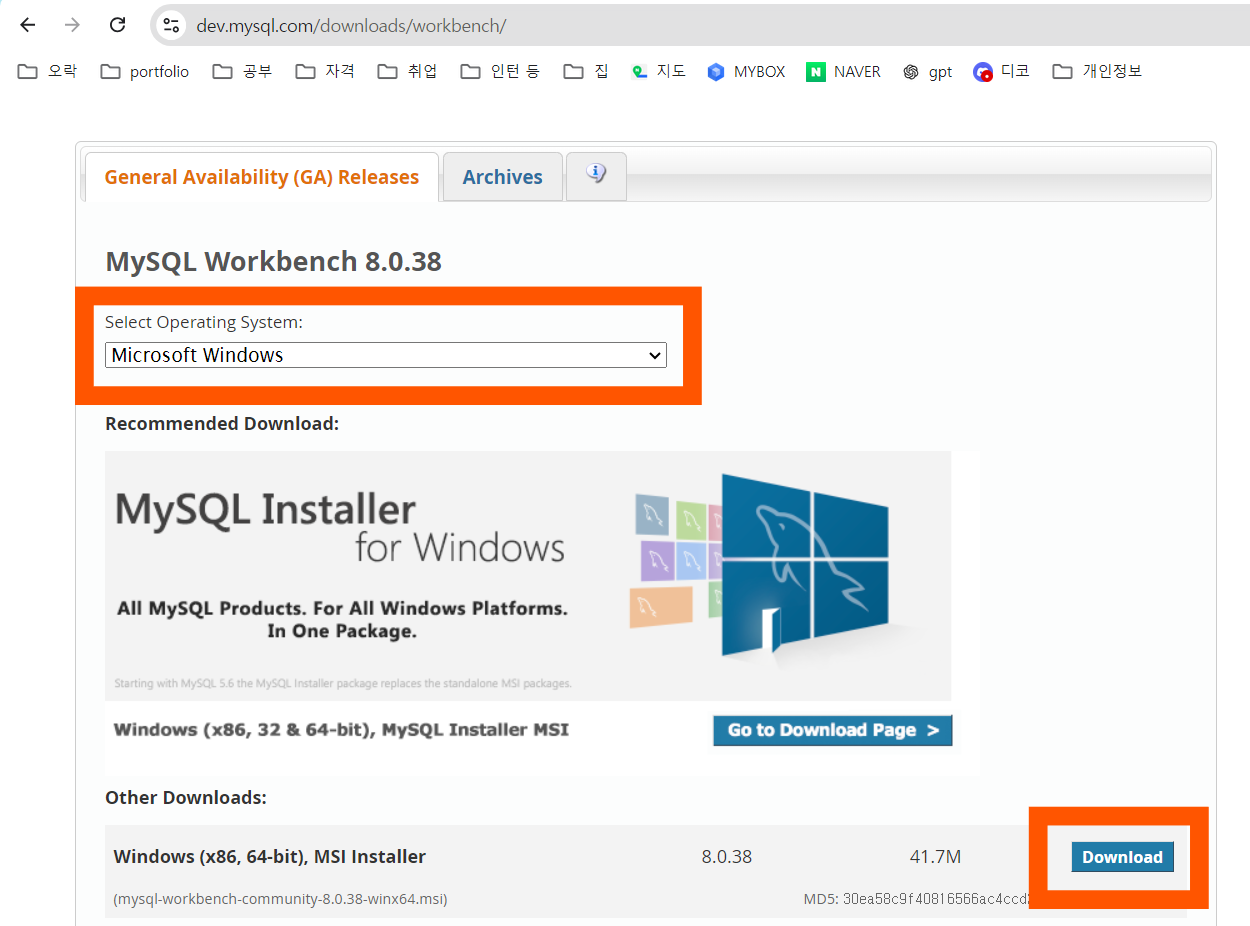Open the 개인정보 bookmark folder
Screen dimensions: 1250x926
coord(1097,72)
